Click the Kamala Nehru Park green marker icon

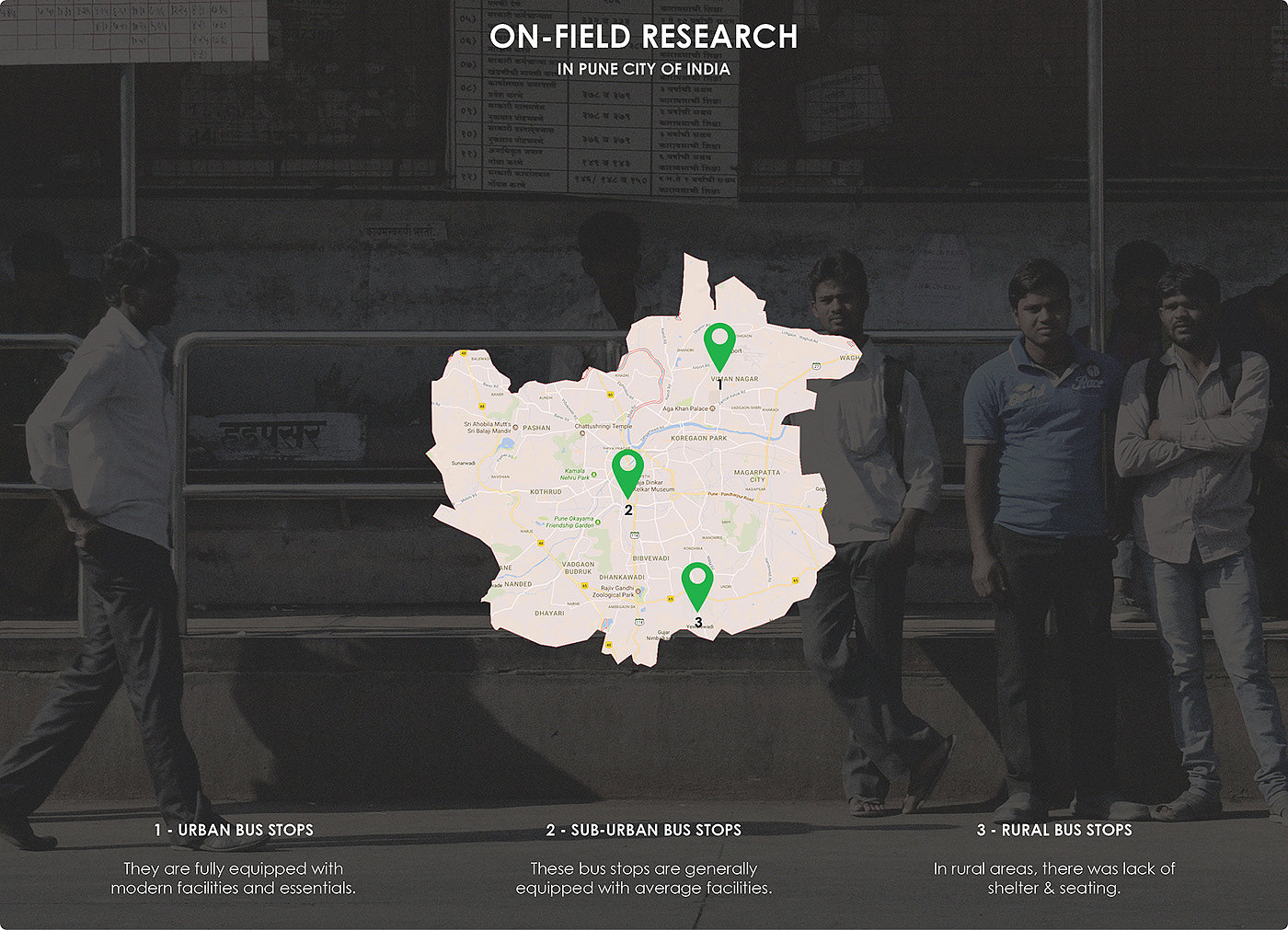(594, 475)
